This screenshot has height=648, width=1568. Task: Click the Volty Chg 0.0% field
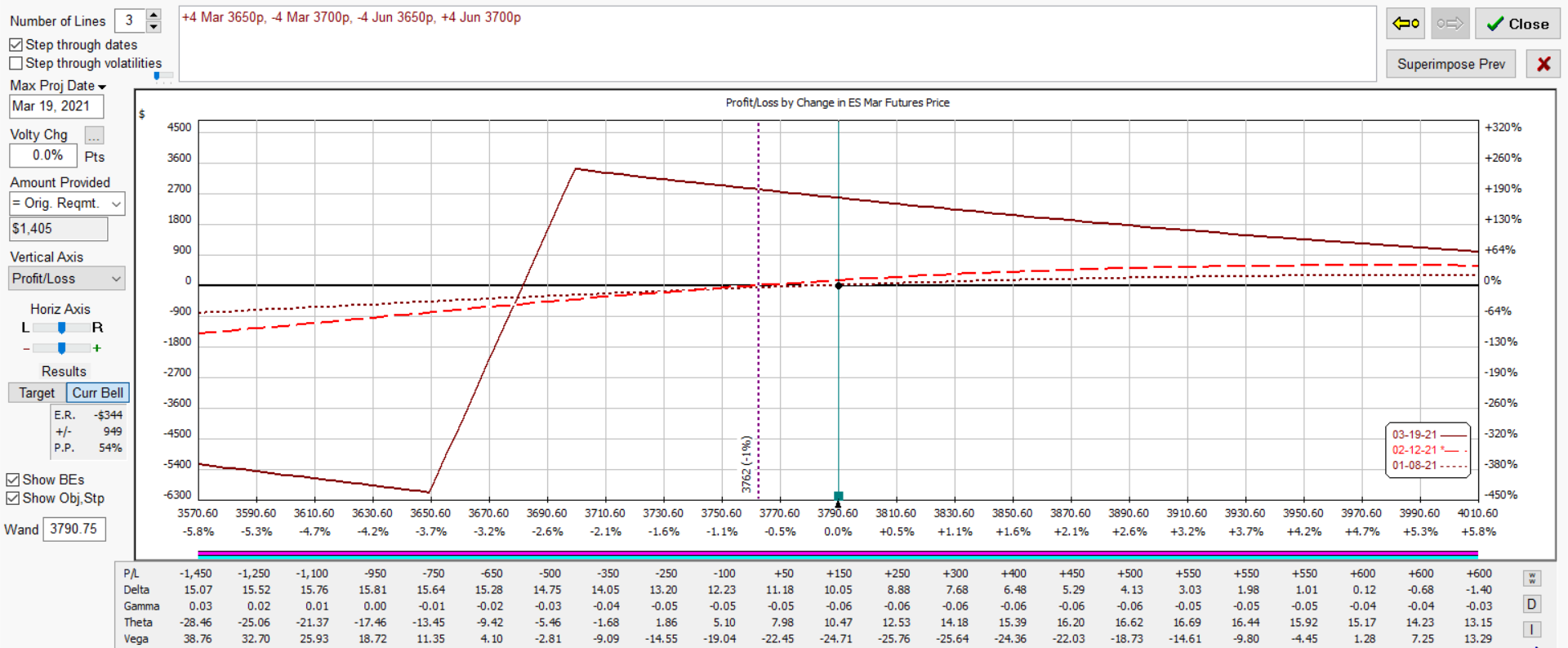43,155
